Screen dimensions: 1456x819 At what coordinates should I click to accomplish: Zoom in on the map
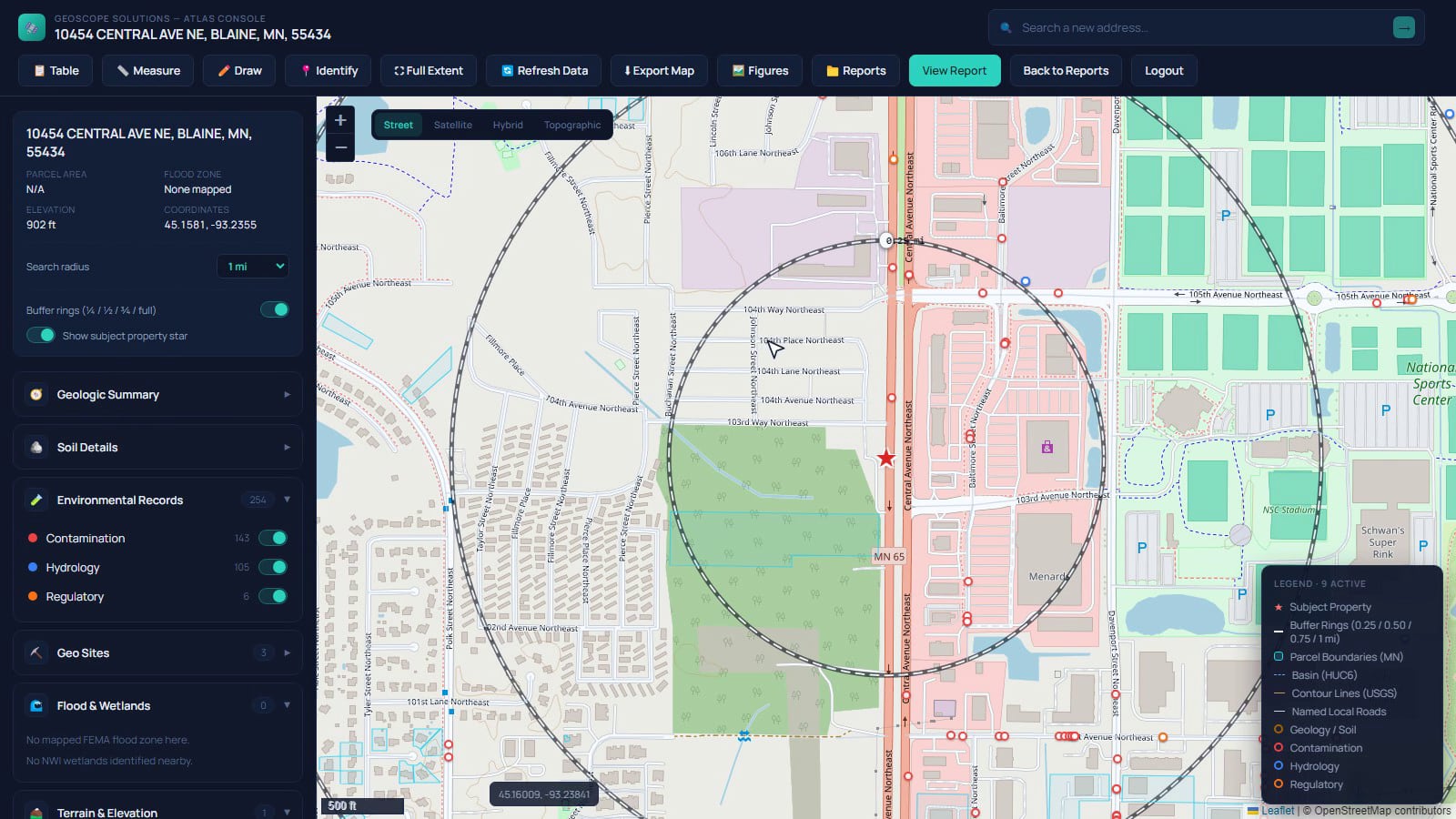[340, 119]
